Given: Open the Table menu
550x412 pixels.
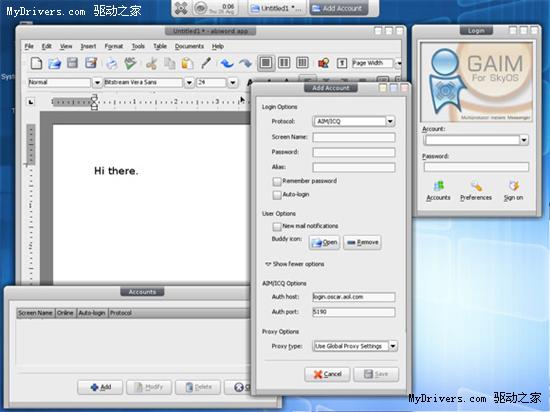Looking at the screenshot, I should click(x=160, y=46).
